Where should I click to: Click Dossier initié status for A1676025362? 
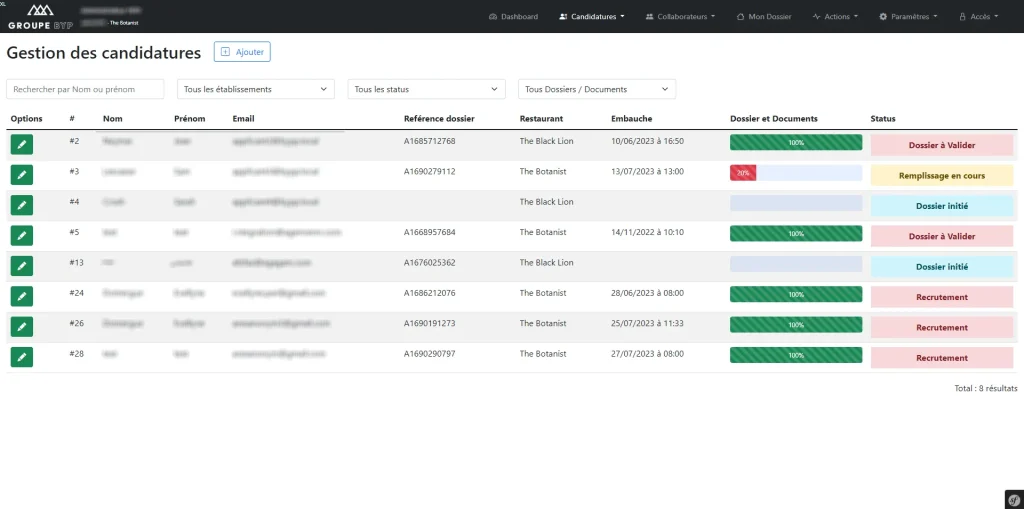pyautogui.click(x=942, y=267)
